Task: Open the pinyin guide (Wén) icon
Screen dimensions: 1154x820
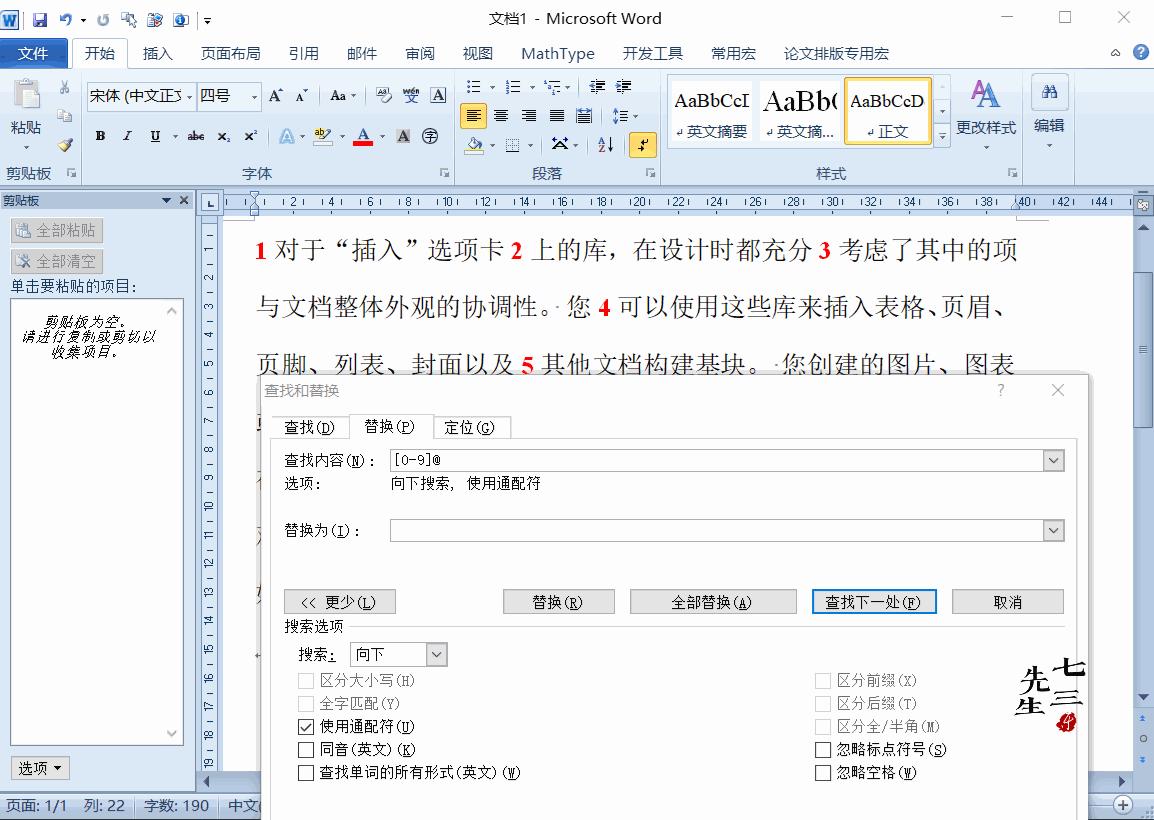Action: tap(412, 95)
